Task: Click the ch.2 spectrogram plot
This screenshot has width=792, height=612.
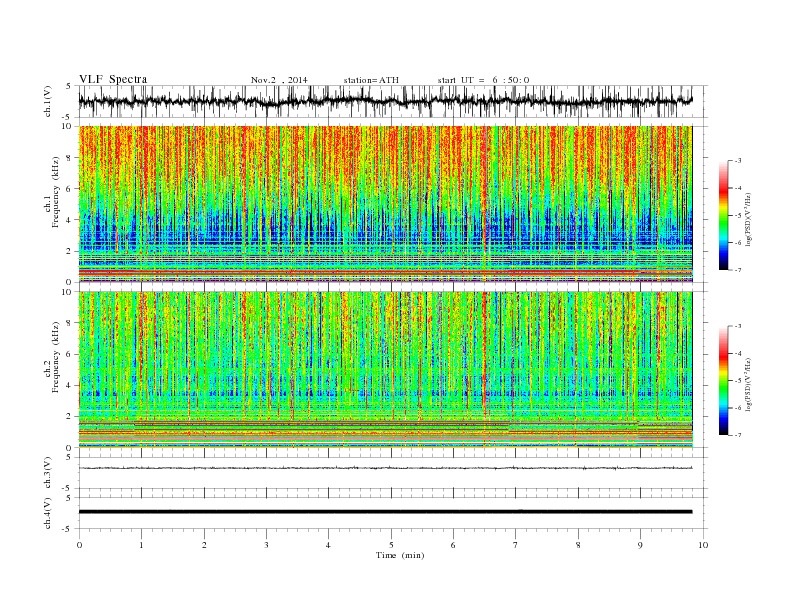Action: 386,369
